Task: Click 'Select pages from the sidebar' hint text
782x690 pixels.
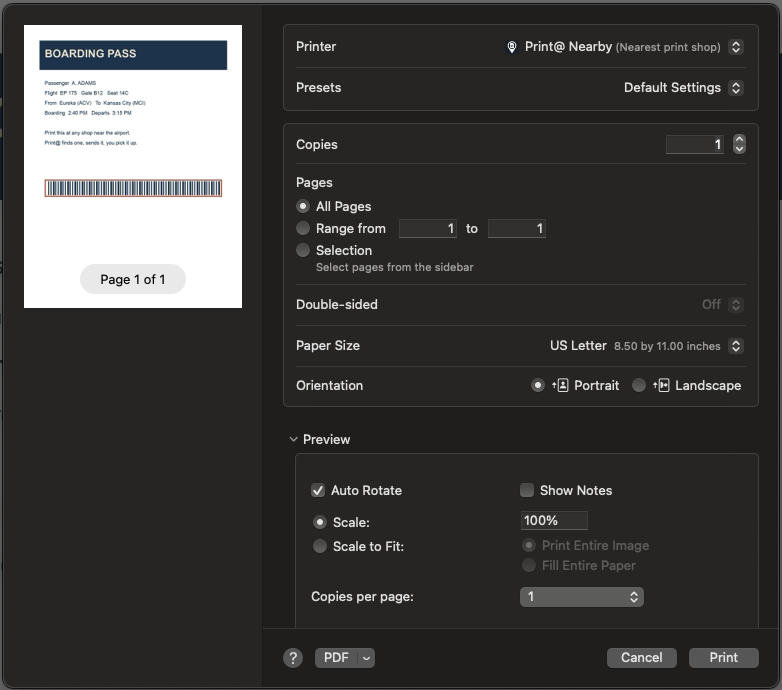Action: click(394, 267)
